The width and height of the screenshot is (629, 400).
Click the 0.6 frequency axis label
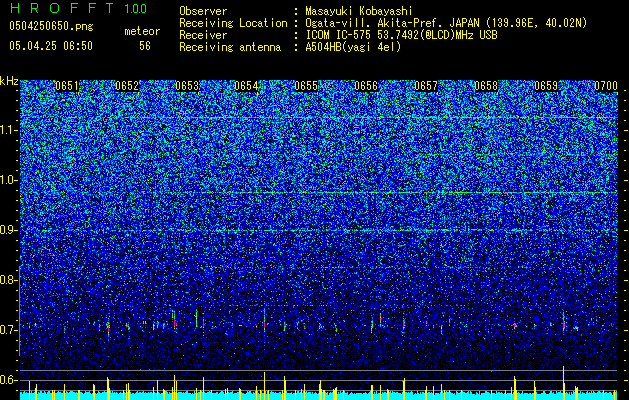[x=9, y=380]
